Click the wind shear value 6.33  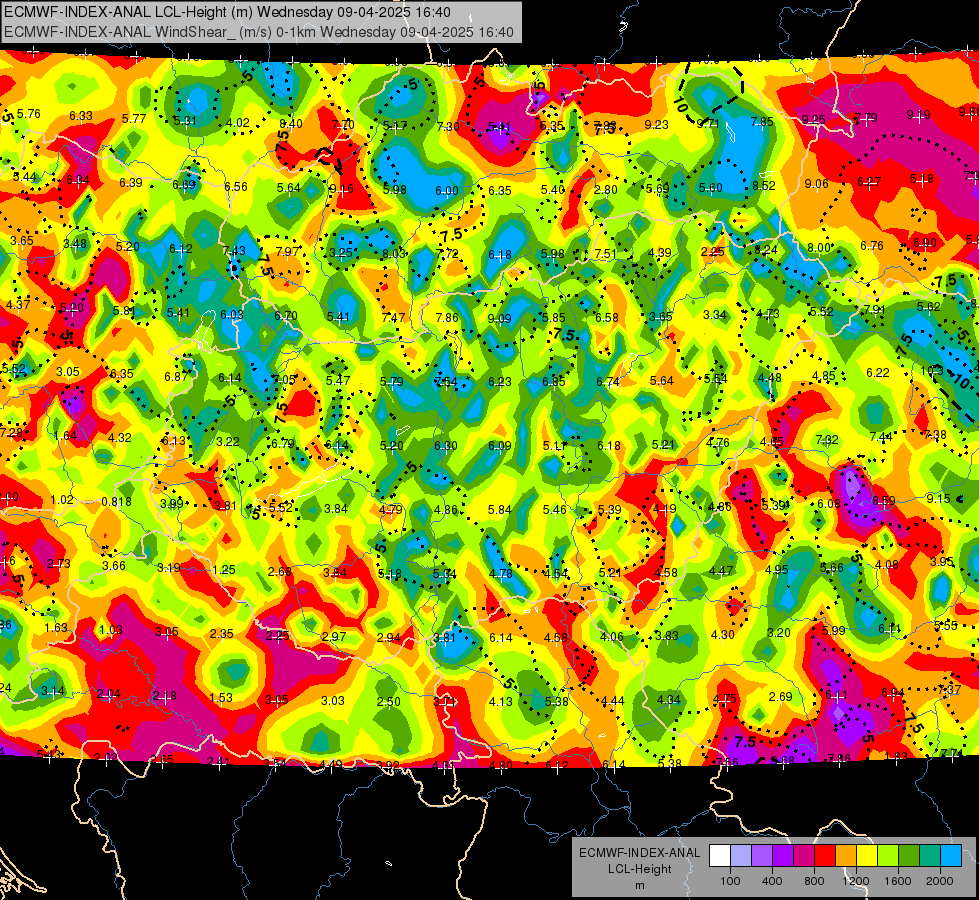coord(81,116)
